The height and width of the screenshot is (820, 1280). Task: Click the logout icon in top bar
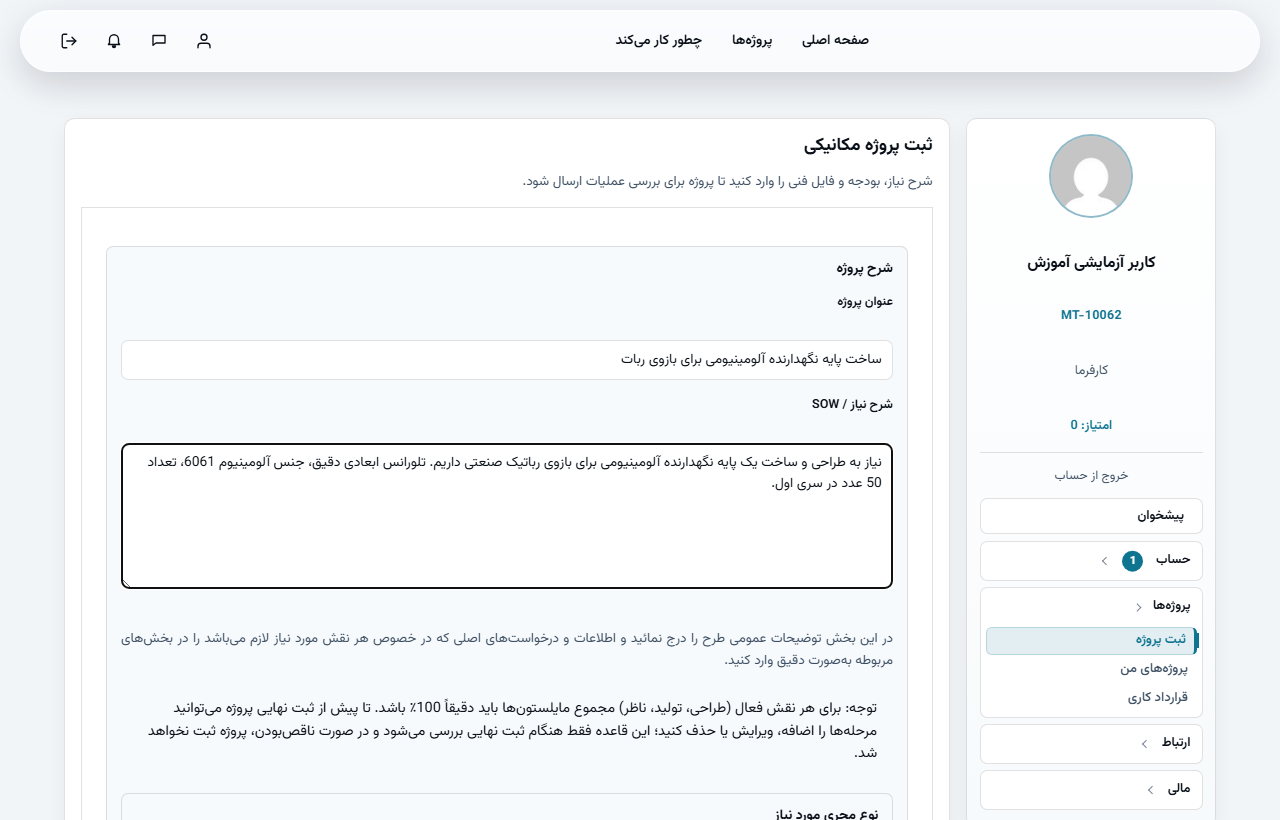tap(69, 41)
